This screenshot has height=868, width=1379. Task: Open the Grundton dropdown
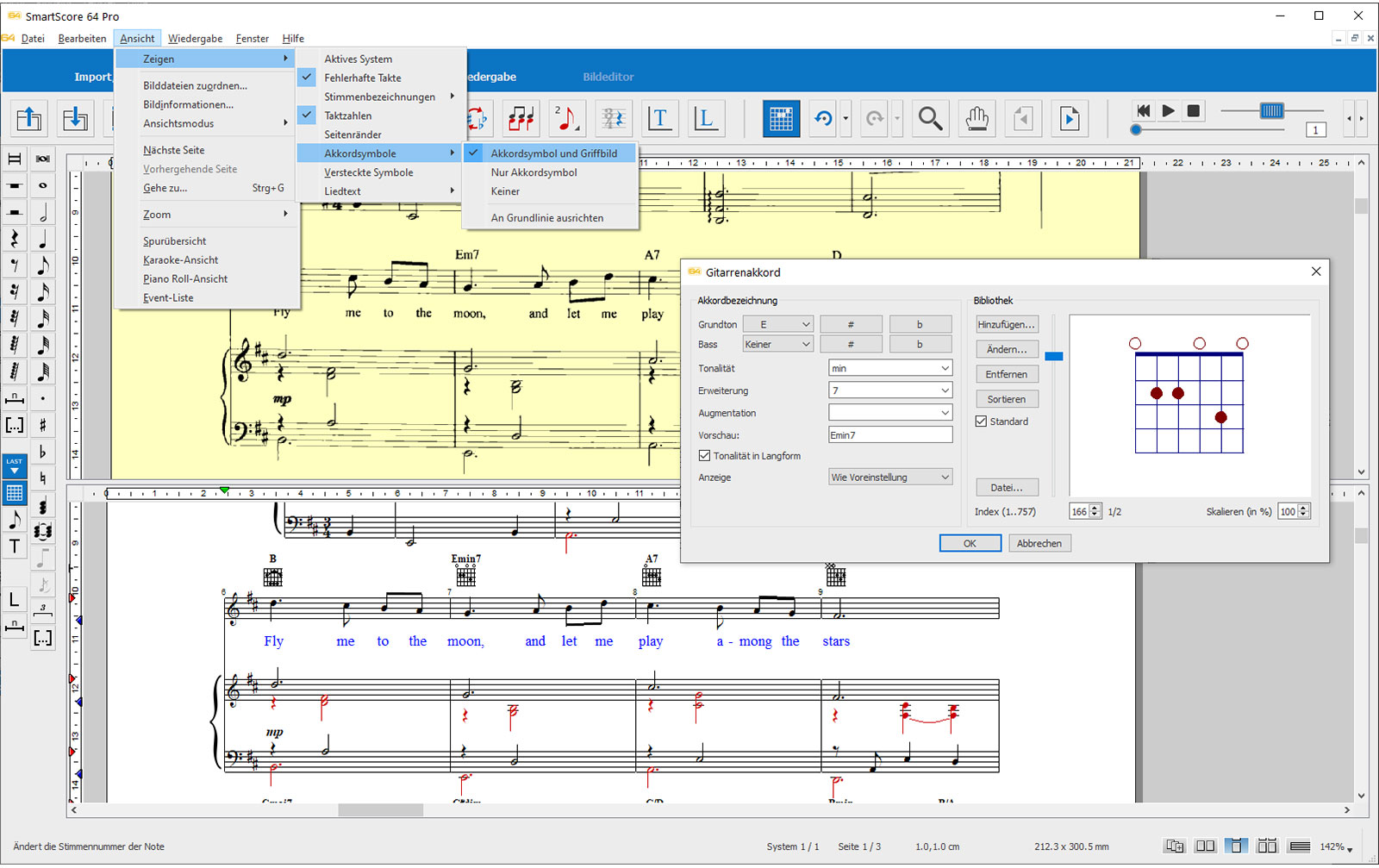pos(778,324)
